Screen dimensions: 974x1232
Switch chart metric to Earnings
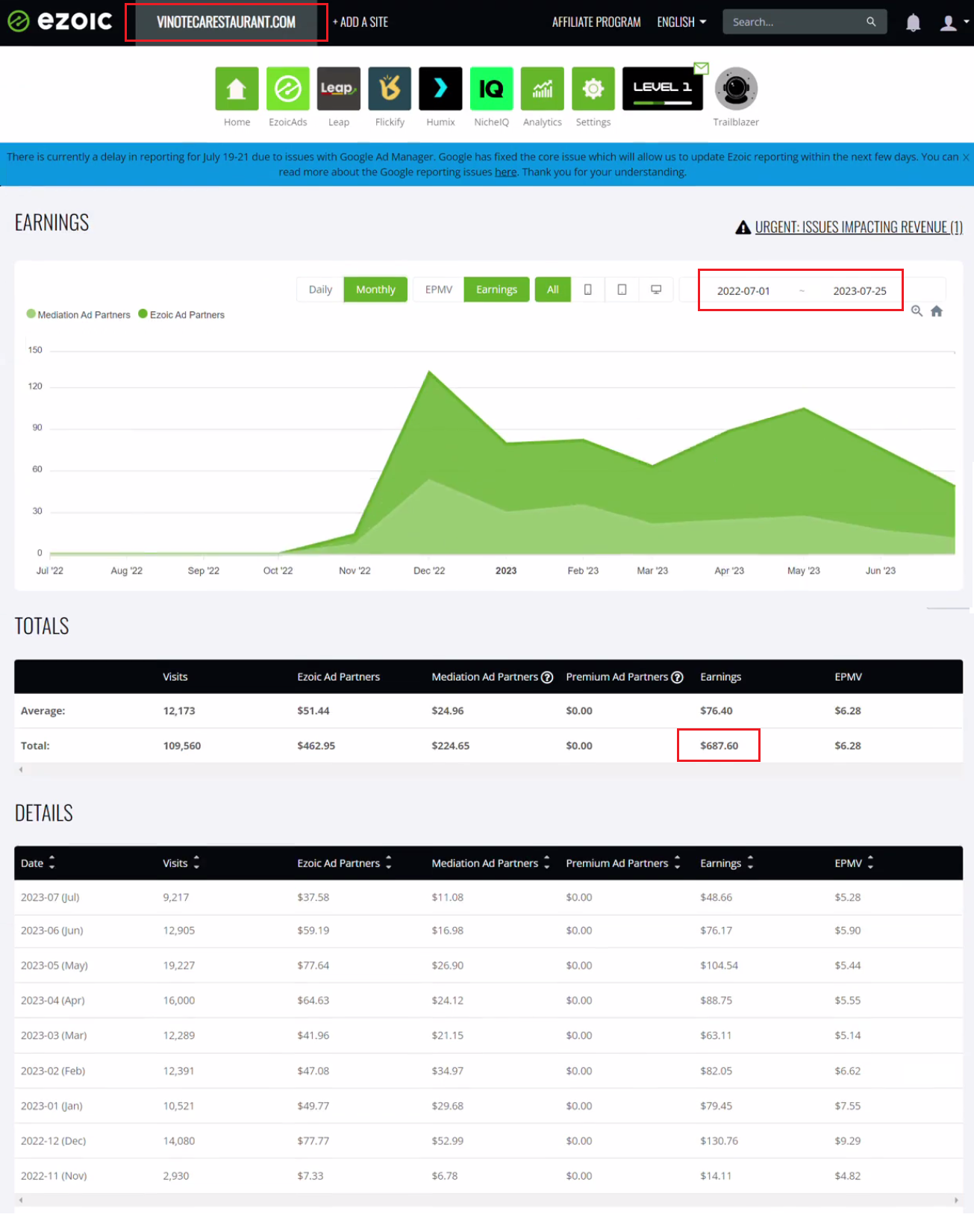496,290
